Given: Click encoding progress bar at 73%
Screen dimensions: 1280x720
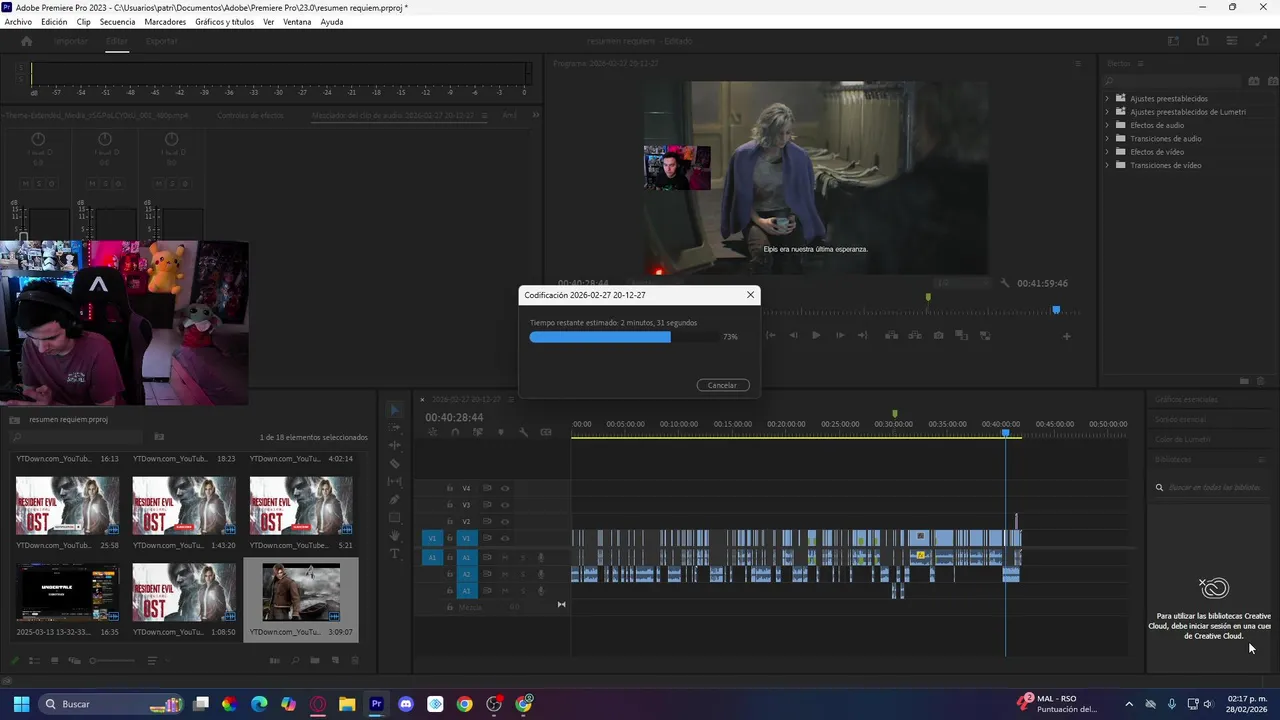Looking at the screenshot, I should (623, 337).
